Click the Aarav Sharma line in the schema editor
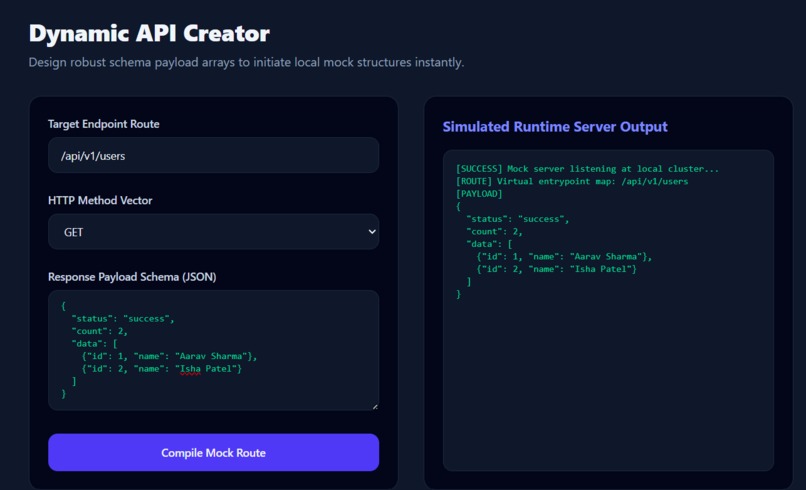The width and height of the screenshot is (806, 490). 169,356
